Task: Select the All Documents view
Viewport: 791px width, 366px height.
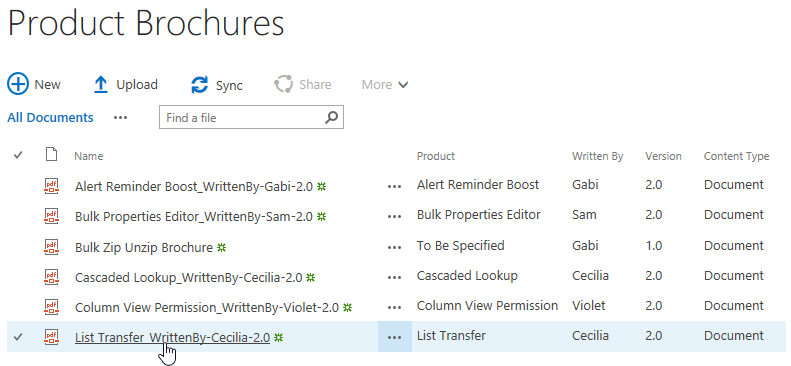Action: click(x=50, y=117)
